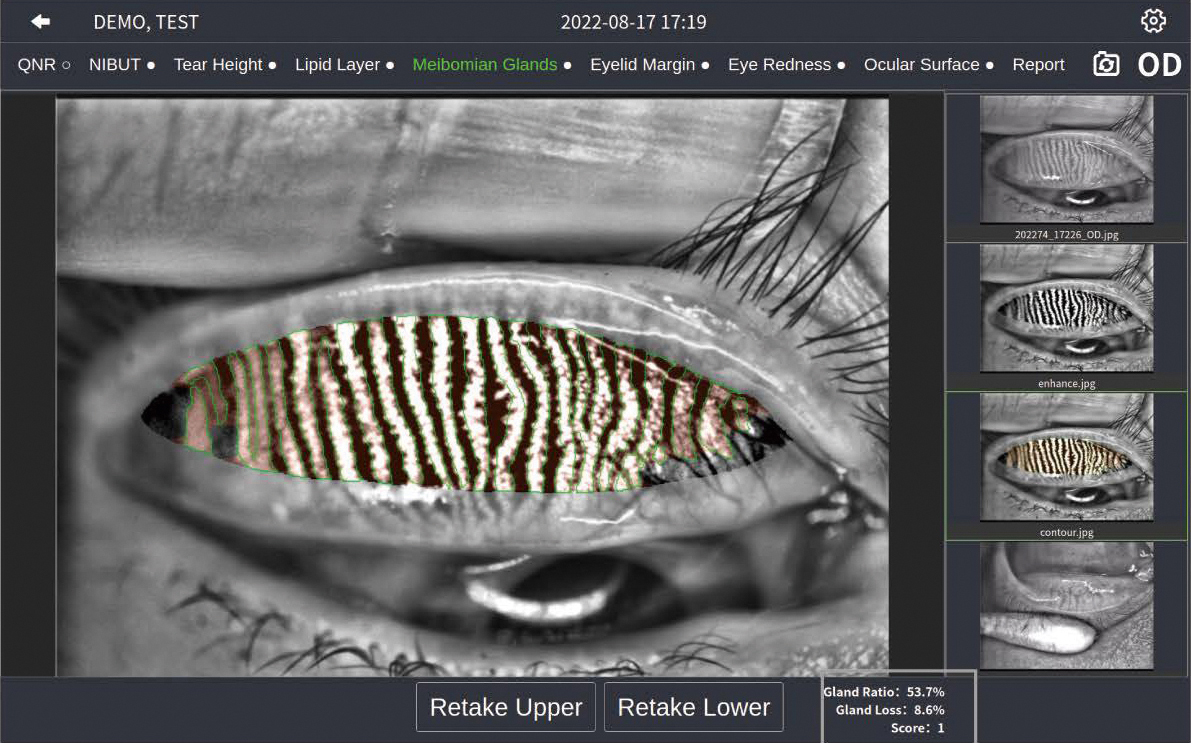Select the lower eyelid thumbnail image

pos(1066,606)
